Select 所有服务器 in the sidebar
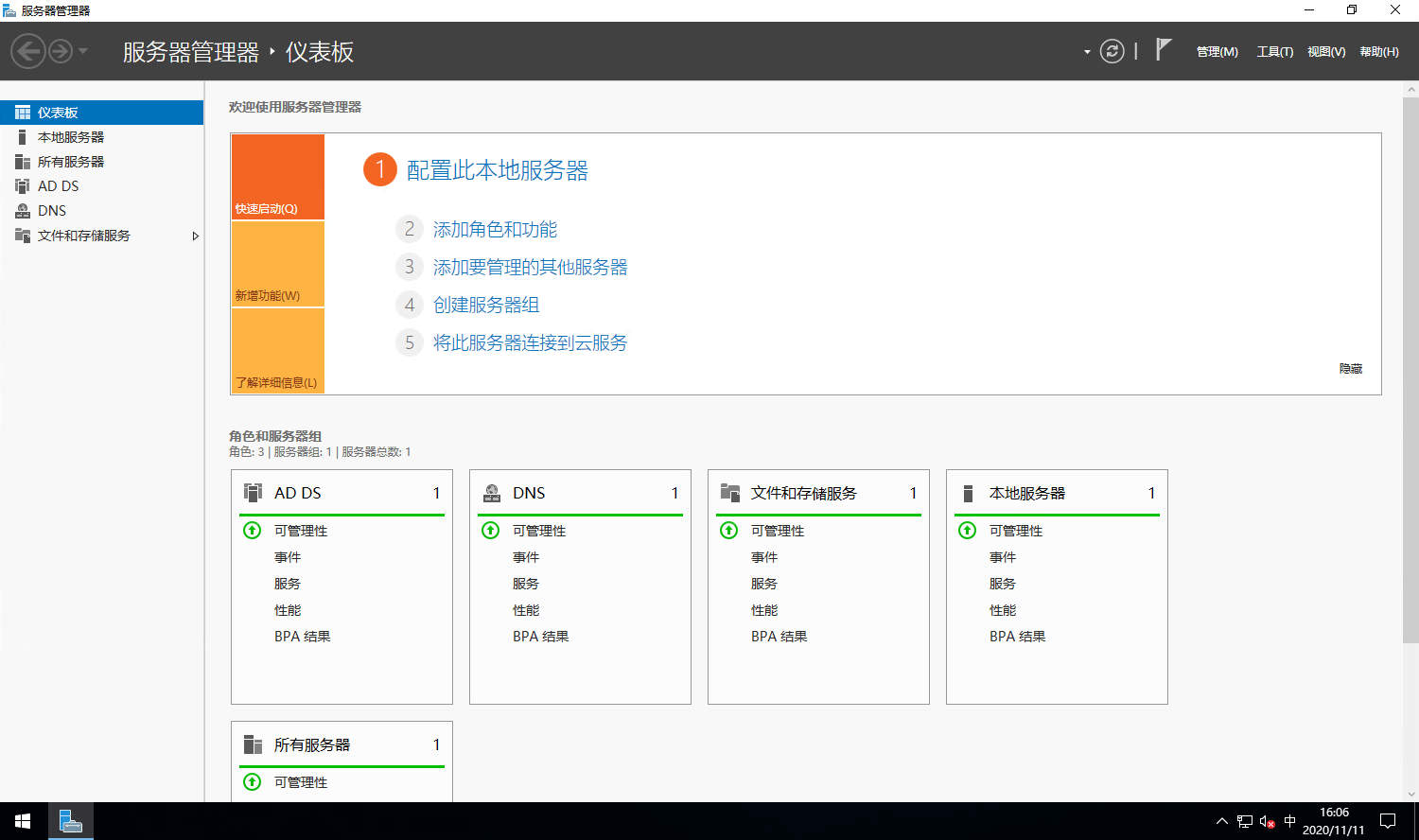This screenshot has width=1419, height=840. 101,162
